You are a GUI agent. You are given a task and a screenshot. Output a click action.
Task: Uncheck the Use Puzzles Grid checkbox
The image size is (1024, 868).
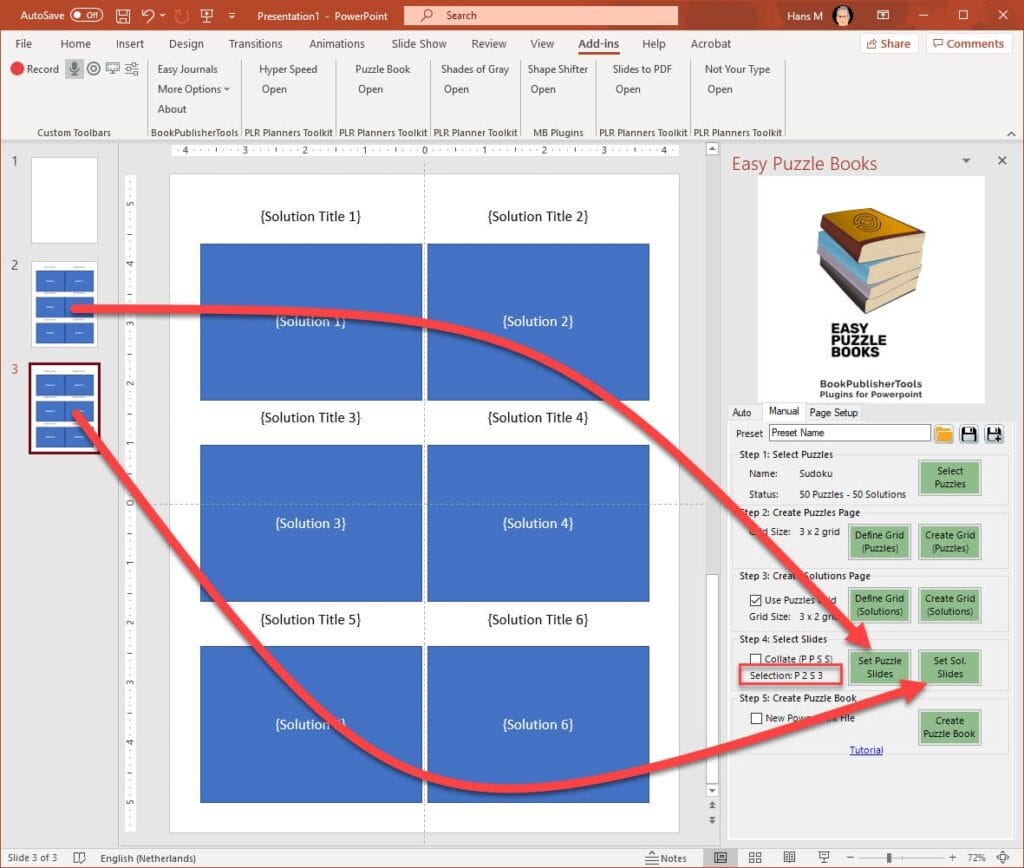click(x=756, y=600)
